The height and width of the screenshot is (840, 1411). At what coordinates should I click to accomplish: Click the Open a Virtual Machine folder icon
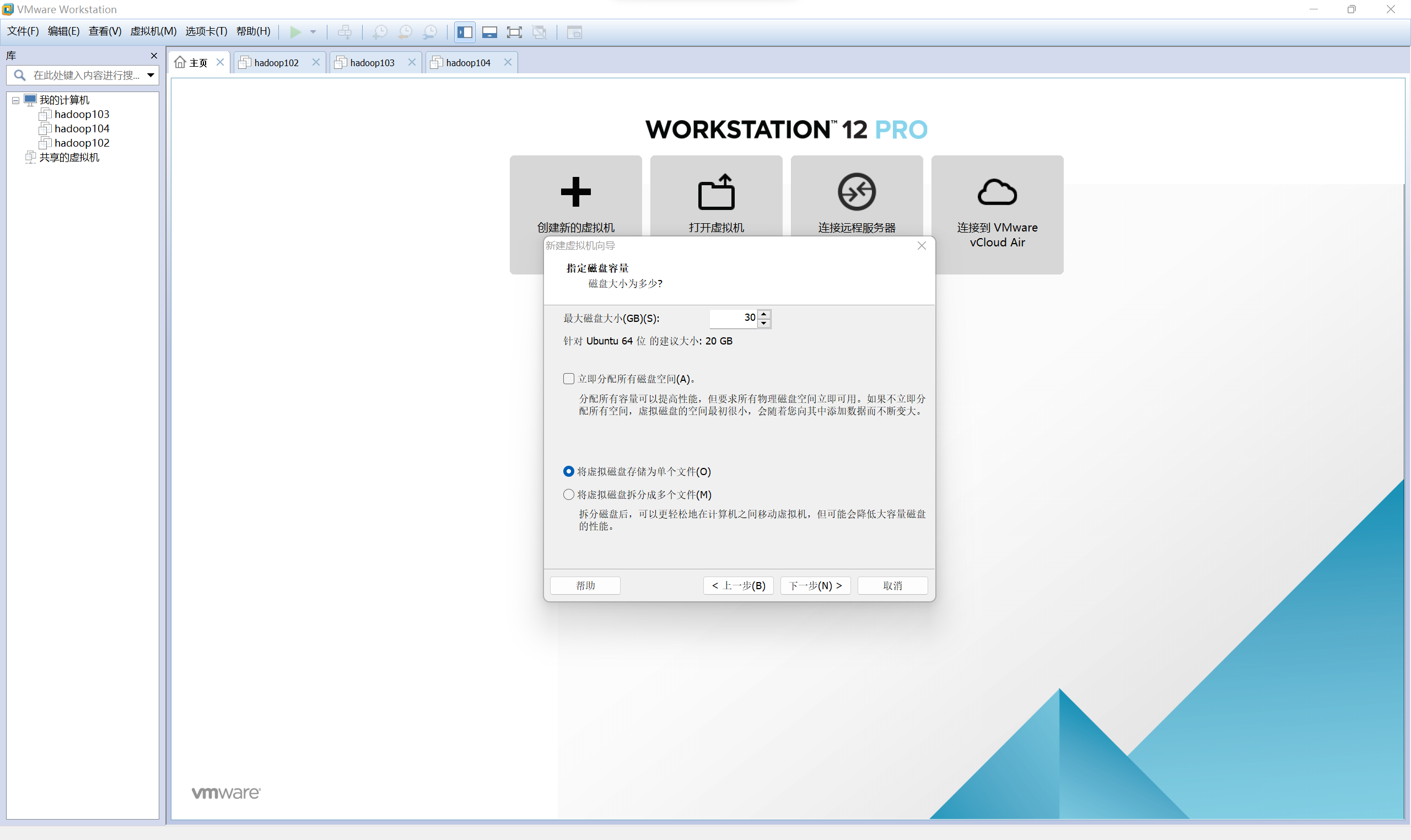(716, 192)
